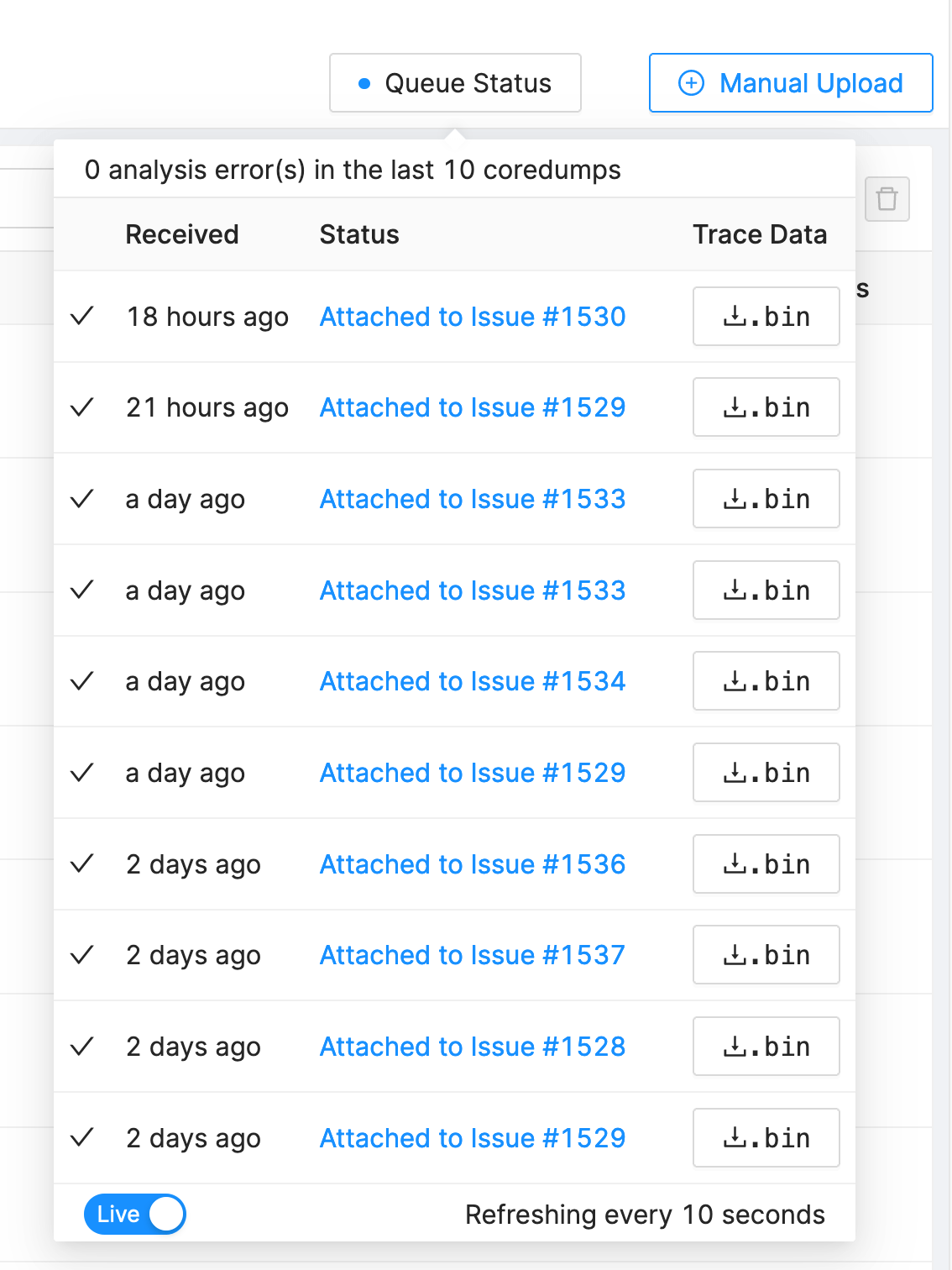Download .bin trace for the 18 hours ago coredump

click(766, 317)
